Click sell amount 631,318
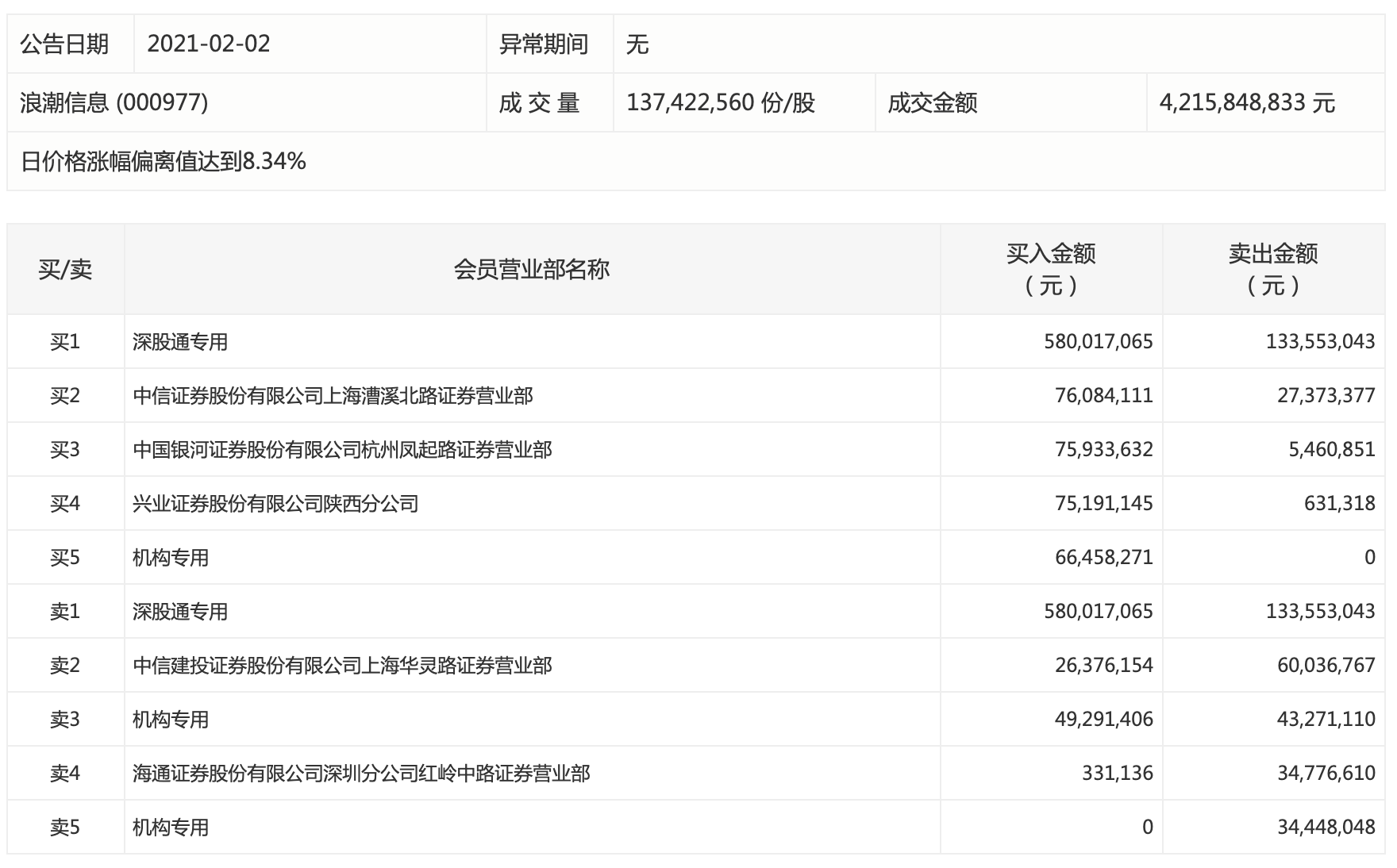 (1340, 503)
